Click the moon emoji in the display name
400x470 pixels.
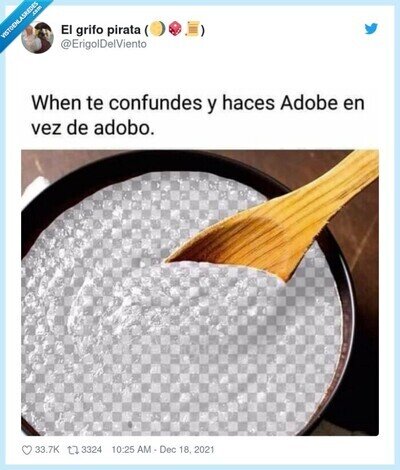pos(157,30)
